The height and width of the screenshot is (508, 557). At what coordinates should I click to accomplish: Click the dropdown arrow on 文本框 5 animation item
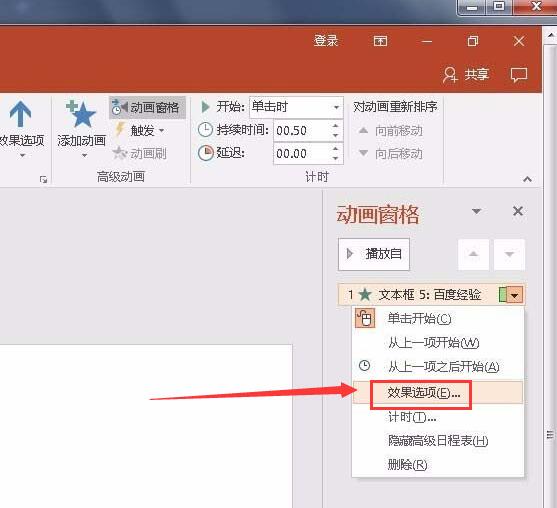[515, 295]
